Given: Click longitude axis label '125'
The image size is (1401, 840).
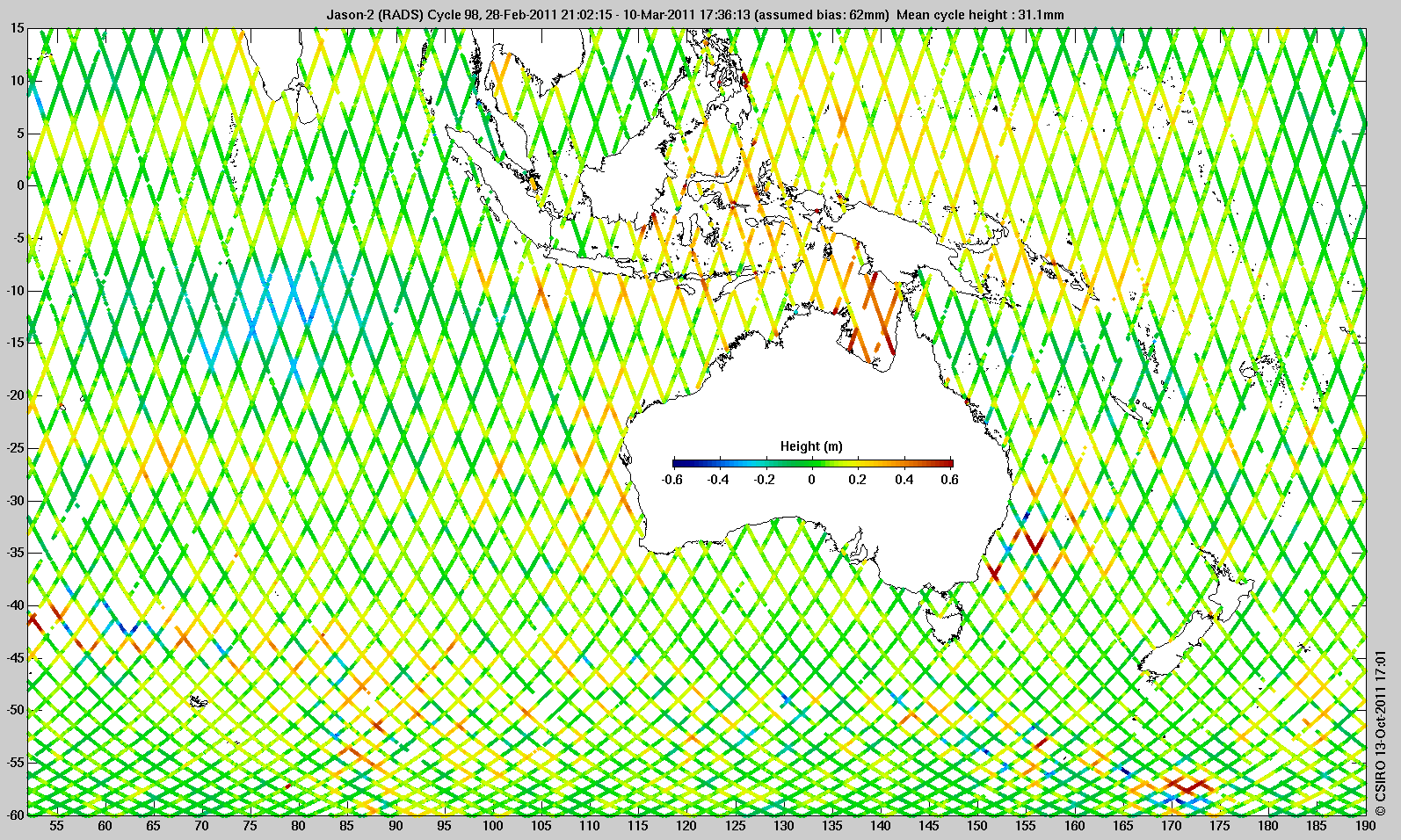Looking at the screenshot, I should (736, 826).
